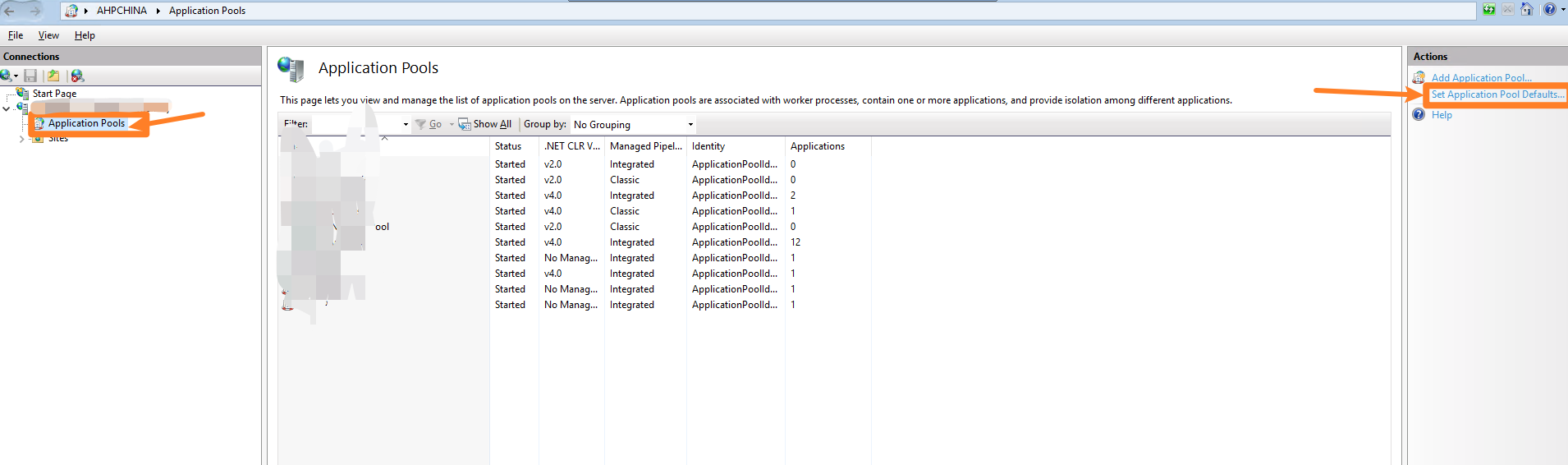Open the Group by No Grouping dropdown
The height and width of the screenshot is (465, 1568).
(x=633, y=125)
